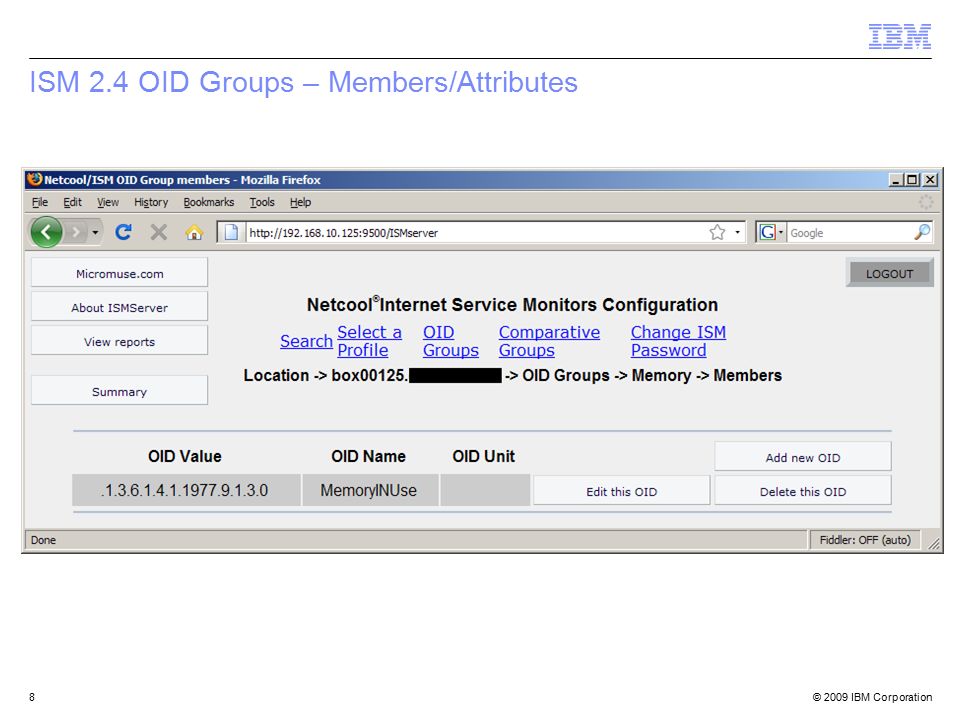Follow the Search link
The height and width of the screenshot is (720, 960).
306,341
